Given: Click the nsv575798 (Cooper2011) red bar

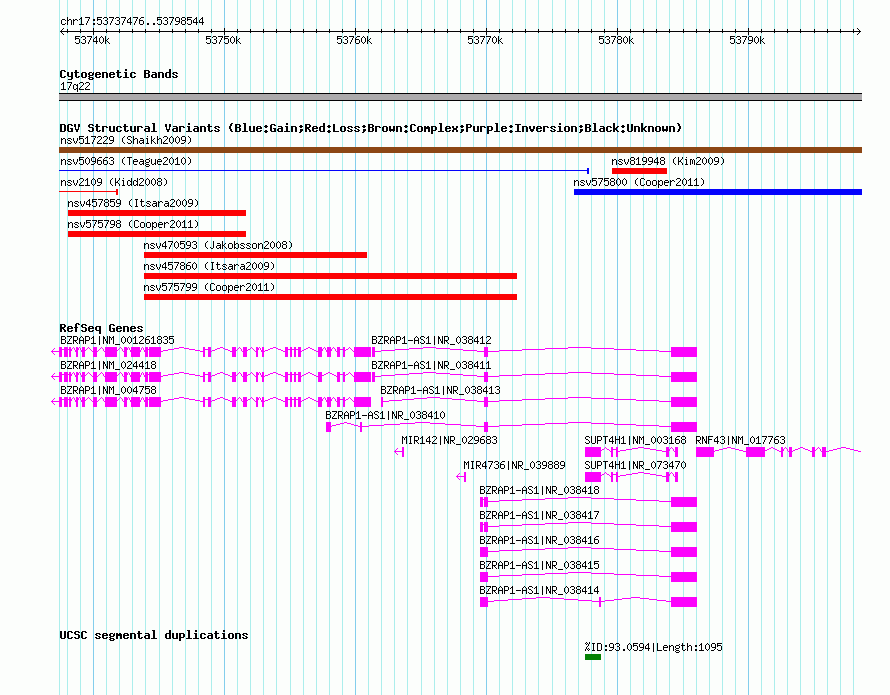Looking at the screenshot, I should tap(157, 234).
